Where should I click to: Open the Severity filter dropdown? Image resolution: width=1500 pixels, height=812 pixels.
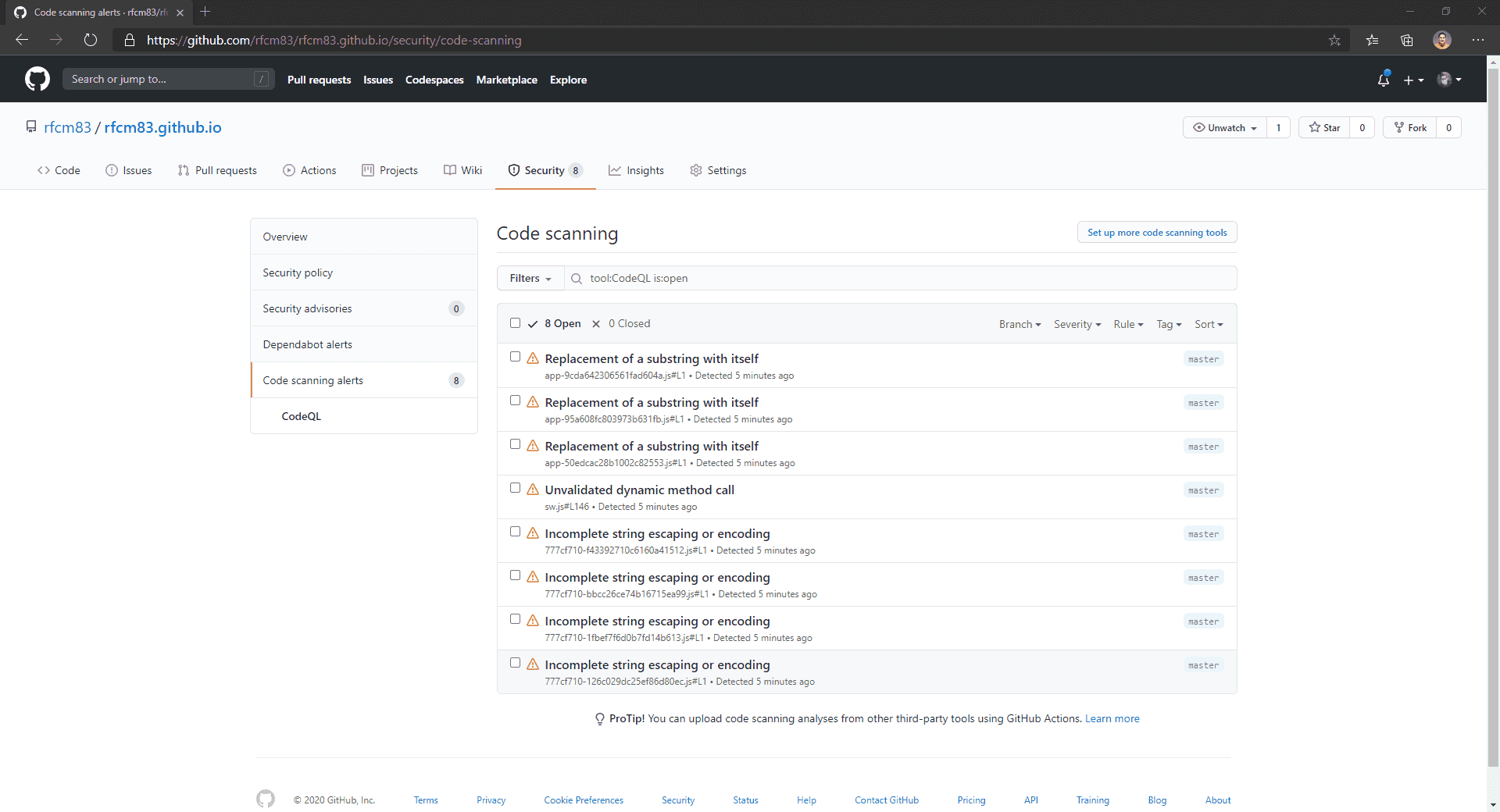tap(1077, 324)
